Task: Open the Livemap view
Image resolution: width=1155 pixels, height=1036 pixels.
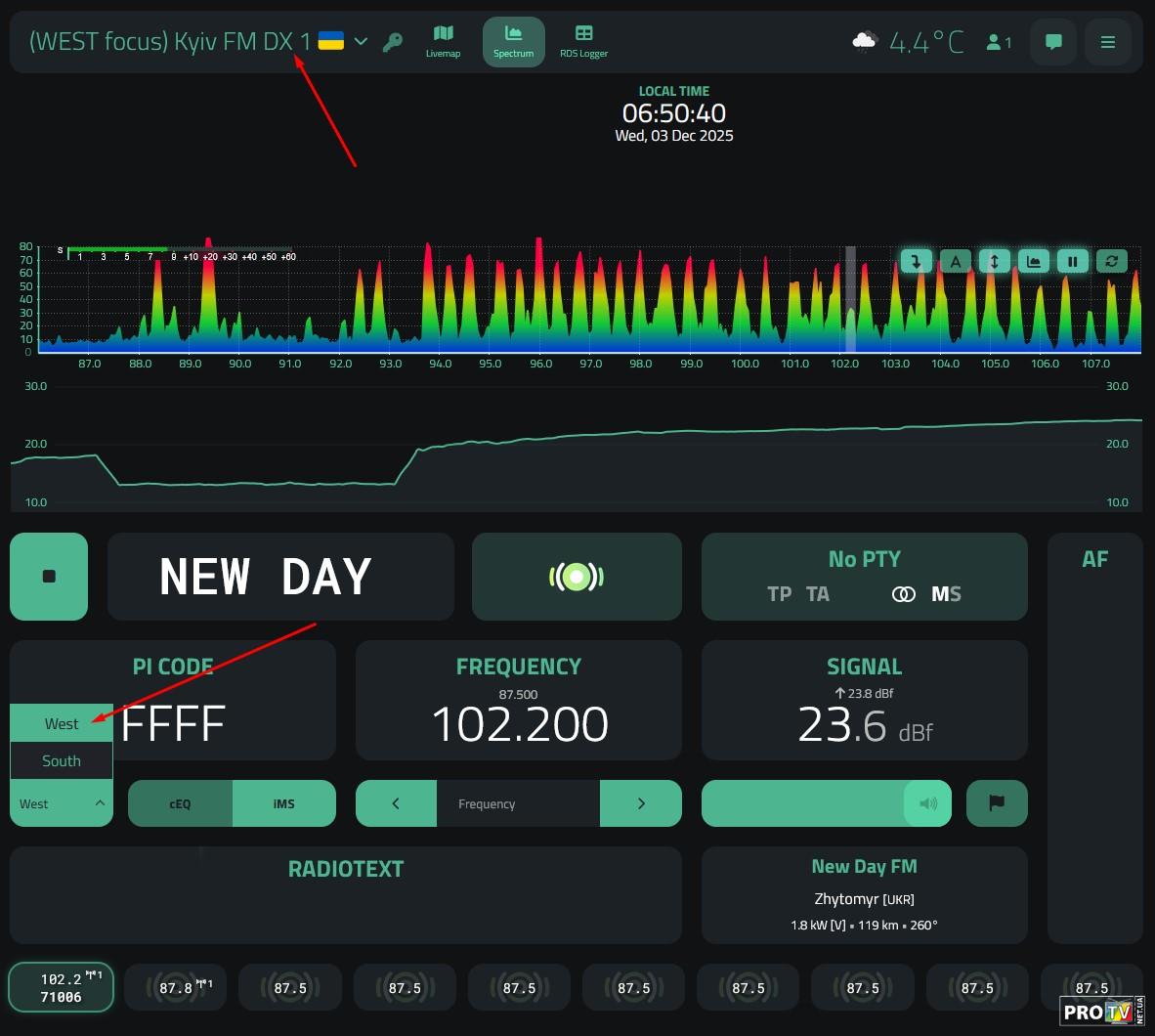Action: pos(443,42)
